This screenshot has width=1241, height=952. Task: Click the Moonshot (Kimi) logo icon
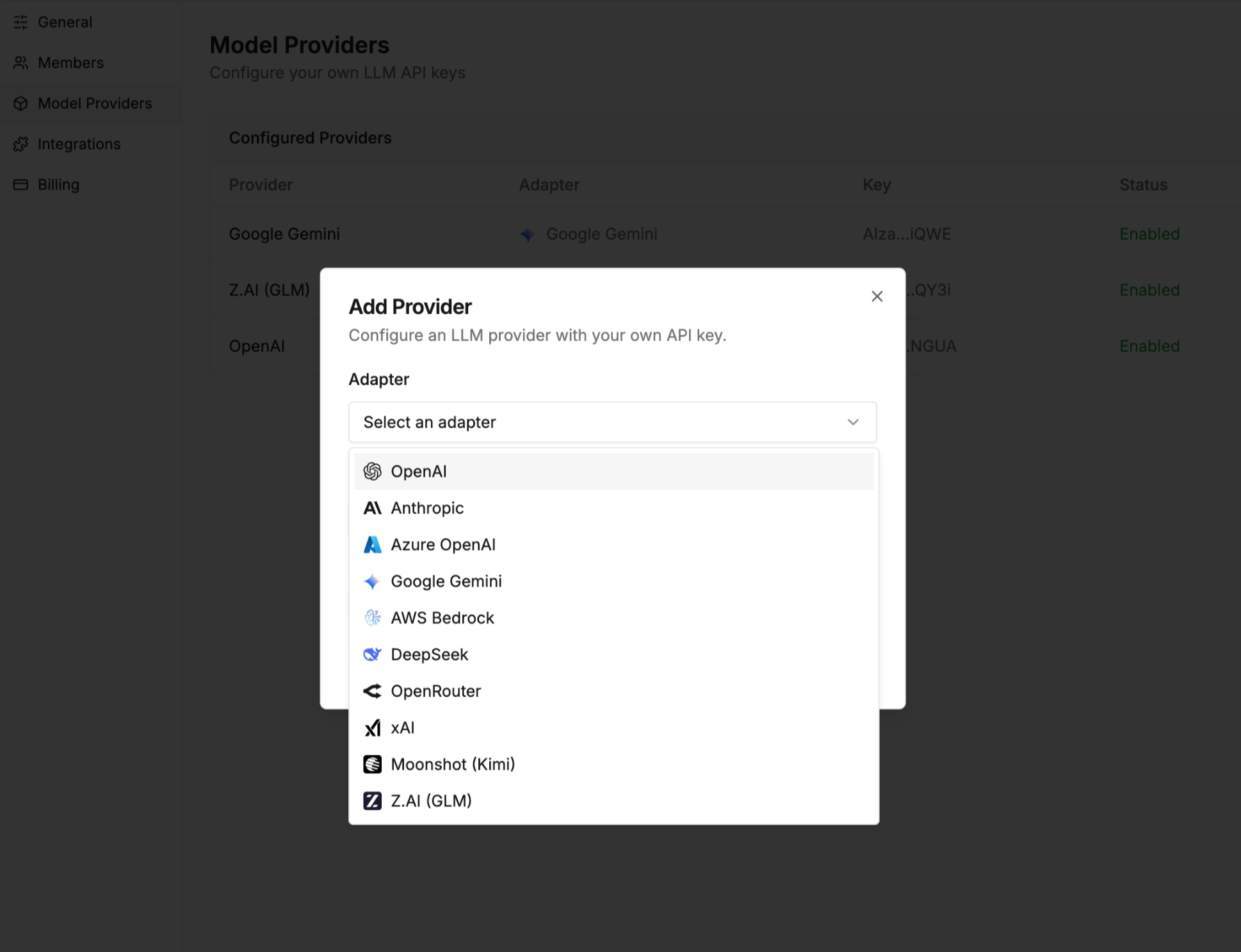372,764
